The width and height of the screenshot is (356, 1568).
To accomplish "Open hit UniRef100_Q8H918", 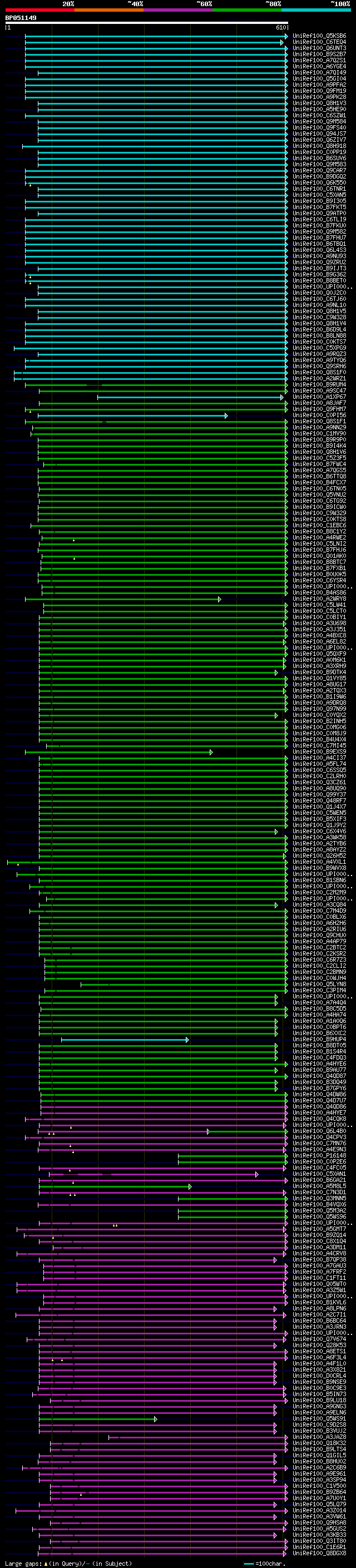I will coord(319,146).
